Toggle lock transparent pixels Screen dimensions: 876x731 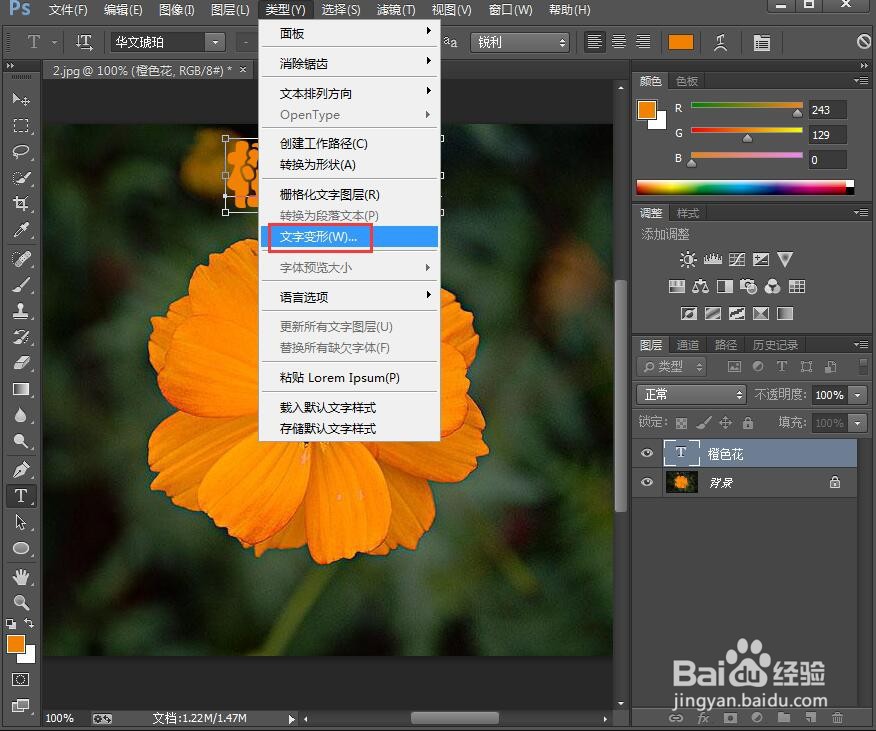(x=681, y=423)
